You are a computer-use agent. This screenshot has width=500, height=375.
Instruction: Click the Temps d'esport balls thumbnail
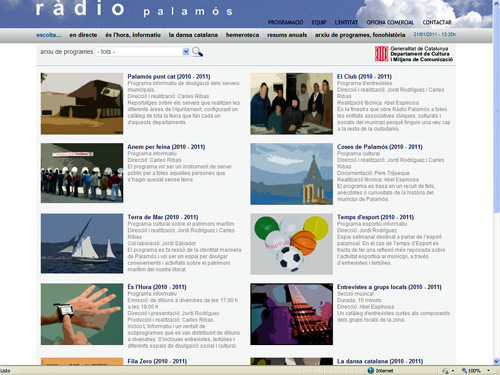click(x=291, y=244)
